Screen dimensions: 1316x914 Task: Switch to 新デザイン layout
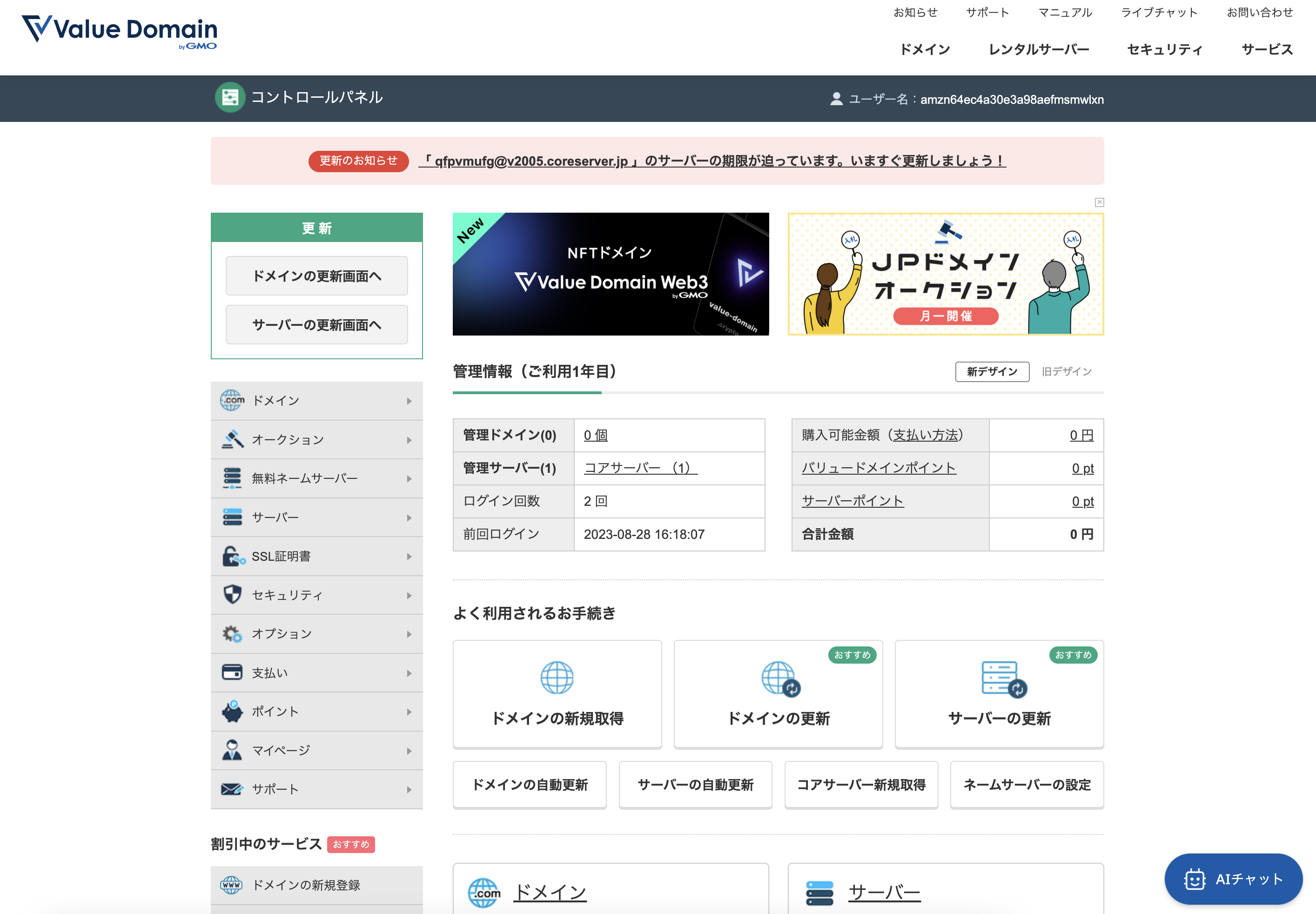click(x=992, y=372)
